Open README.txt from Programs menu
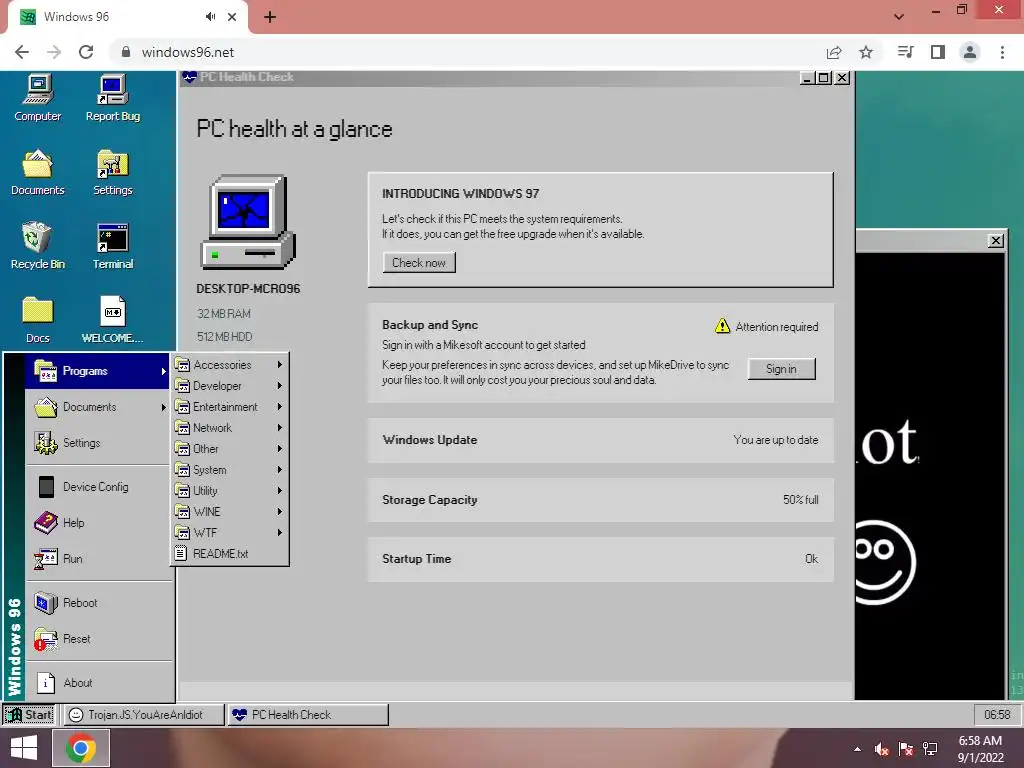The height and width of the screenshot is (768, 1024). tap(229, 553)
